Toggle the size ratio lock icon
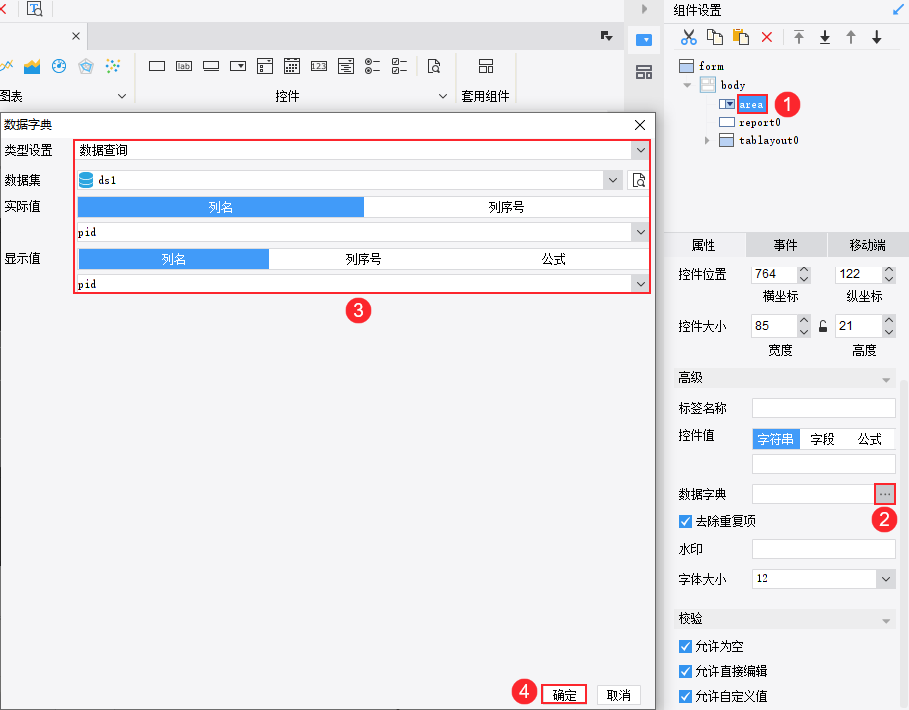Screen dimensions: 909x710 point(823,326)
